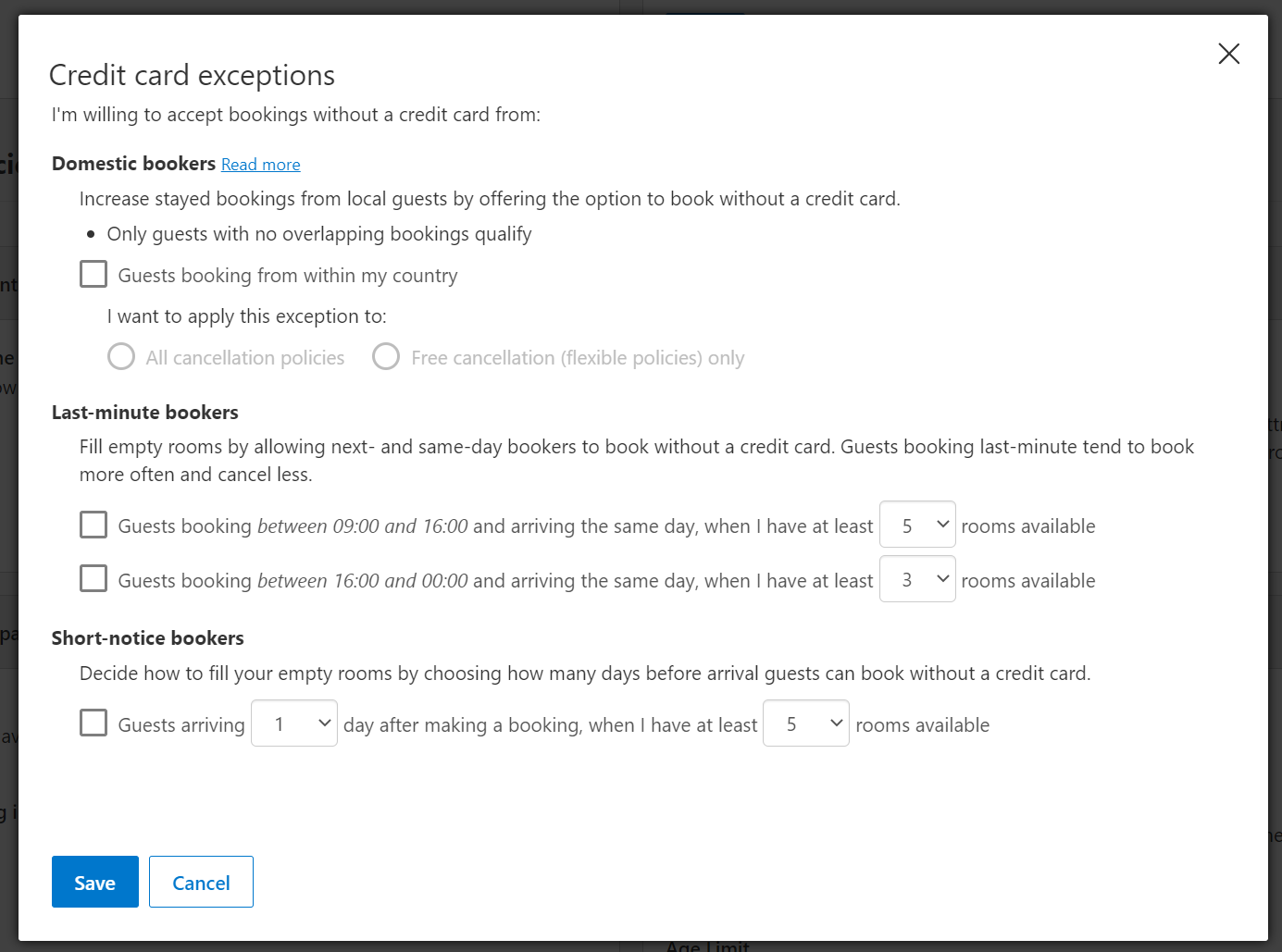Choose Free cancellation (flexible policies) only
The width and height of the screenshot is (1282, 952).
[386, 356]
